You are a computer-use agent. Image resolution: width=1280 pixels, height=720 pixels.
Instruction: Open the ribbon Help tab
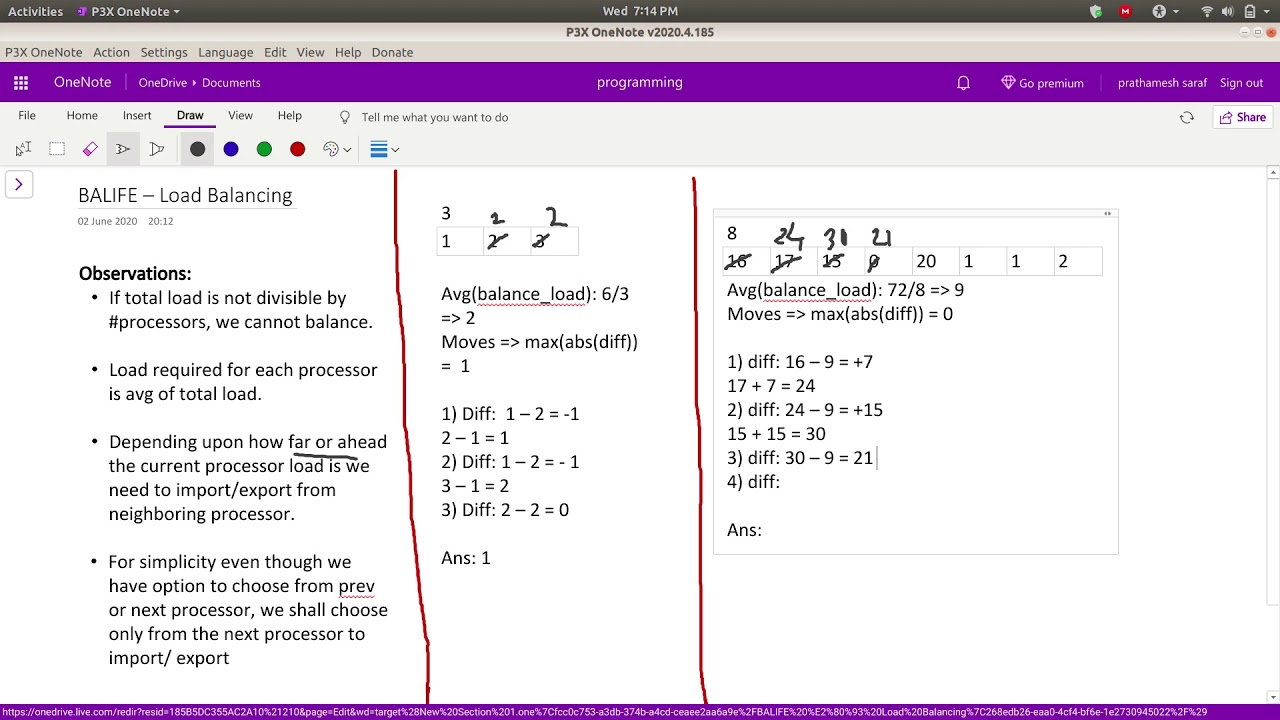tap(290, 116)
